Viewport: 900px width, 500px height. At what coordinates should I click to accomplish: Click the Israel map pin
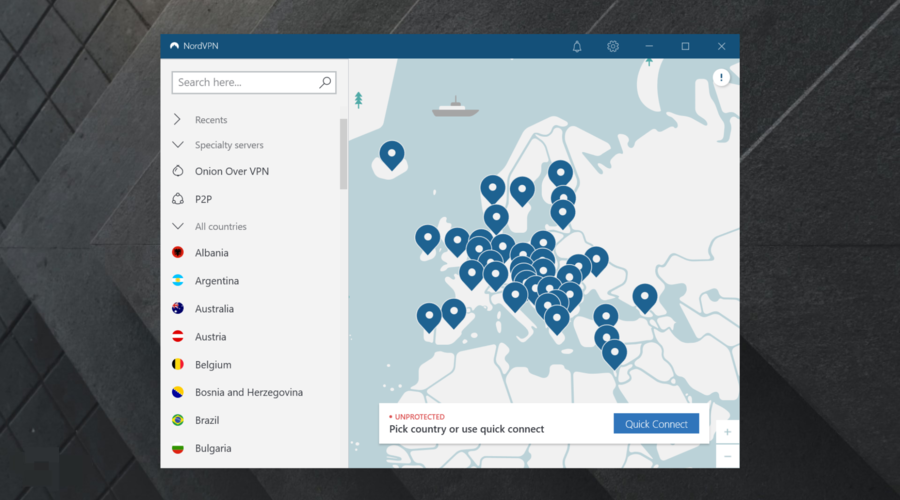pyautogui.click(x=614, y=353)
